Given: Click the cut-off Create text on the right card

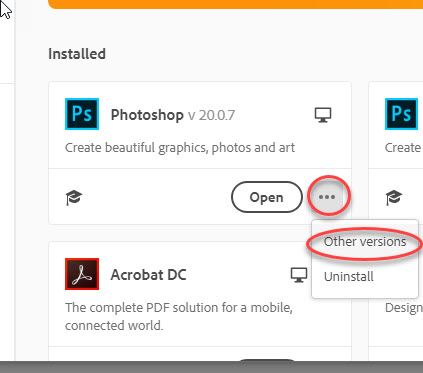Looking at the screenshot, I should pos(403,148).
